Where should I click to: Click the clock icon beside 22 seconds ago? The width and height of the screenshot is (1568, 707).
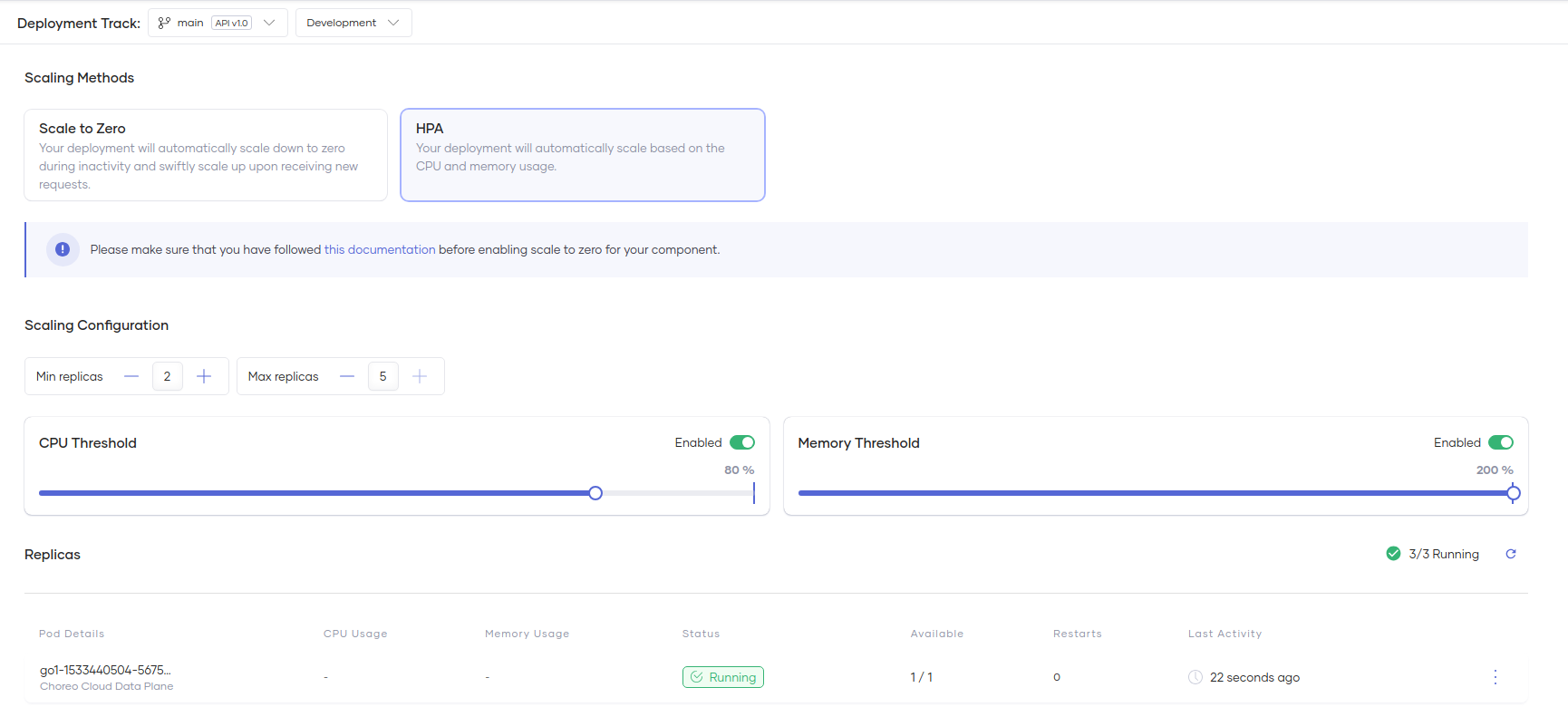click(x=1195, y=677)
